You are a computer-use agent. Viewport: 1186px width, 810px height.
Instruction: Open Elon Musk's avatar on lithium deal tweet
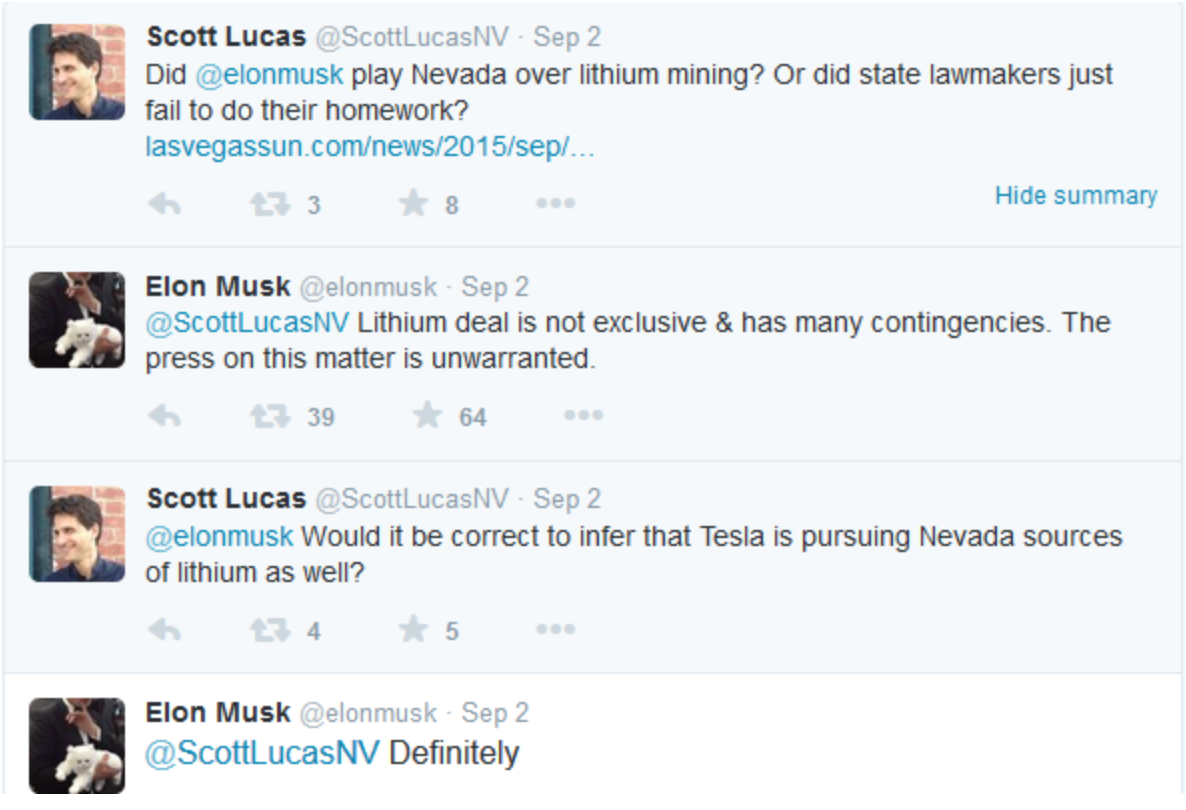point(77,320)
